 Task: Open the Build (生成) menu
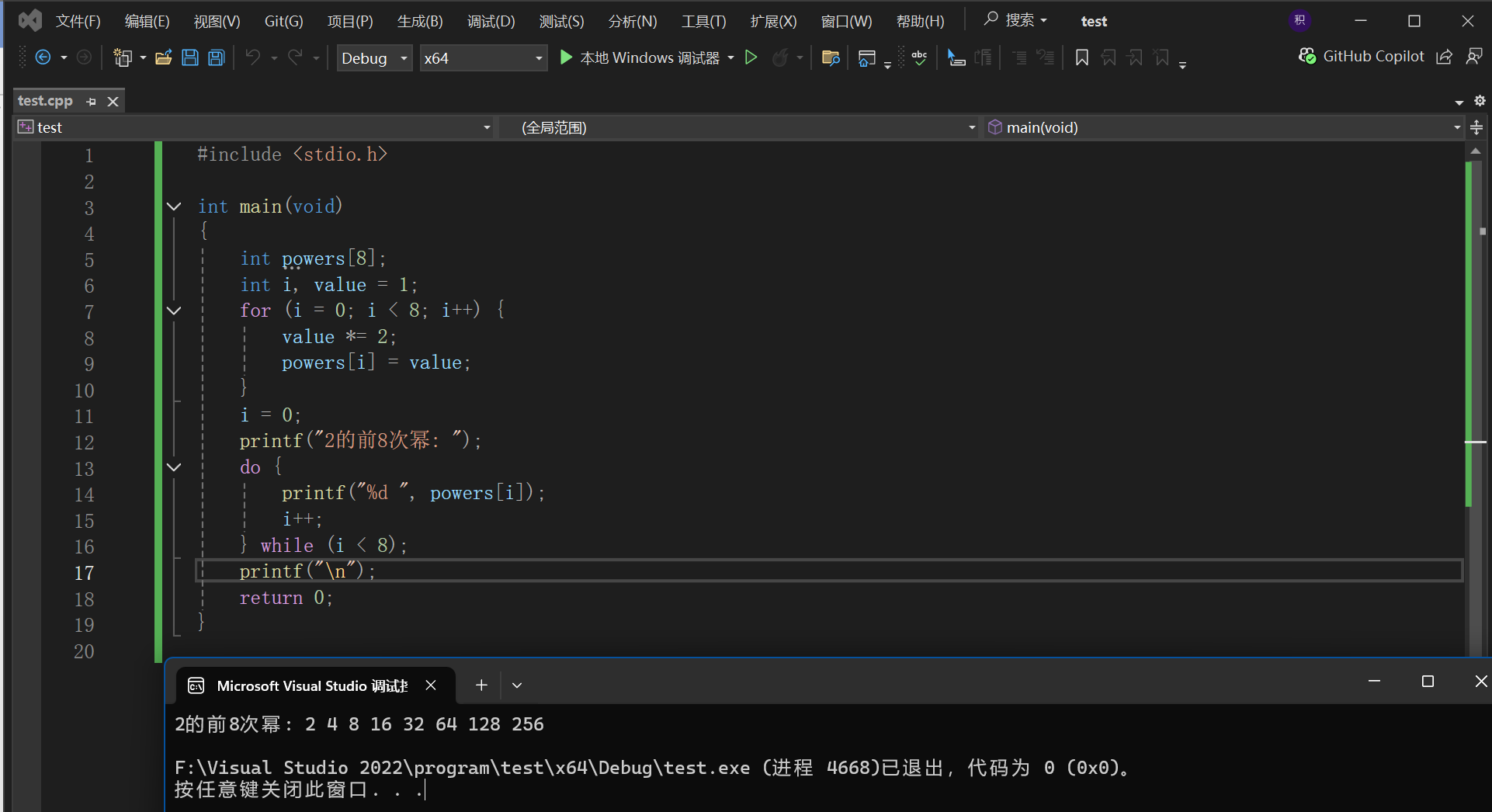421,21
